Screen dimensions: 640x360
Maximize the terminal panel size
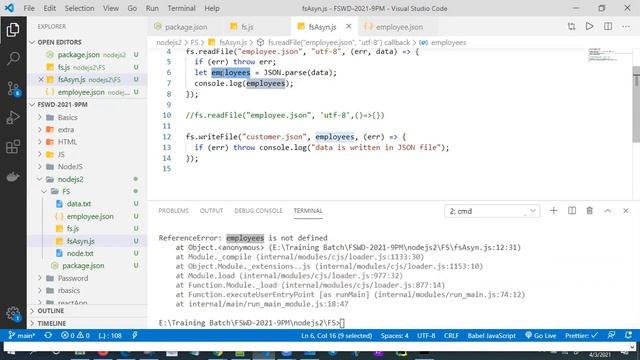pyautogui.click(x=608, y=211)
